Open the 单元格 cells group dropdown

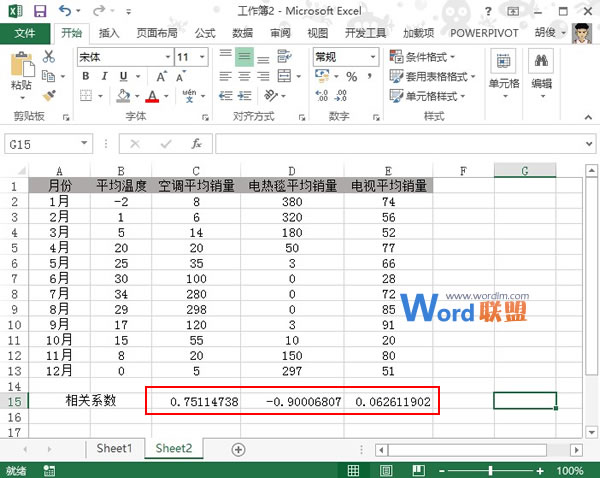pyautogui.click(x=504, y=74)
